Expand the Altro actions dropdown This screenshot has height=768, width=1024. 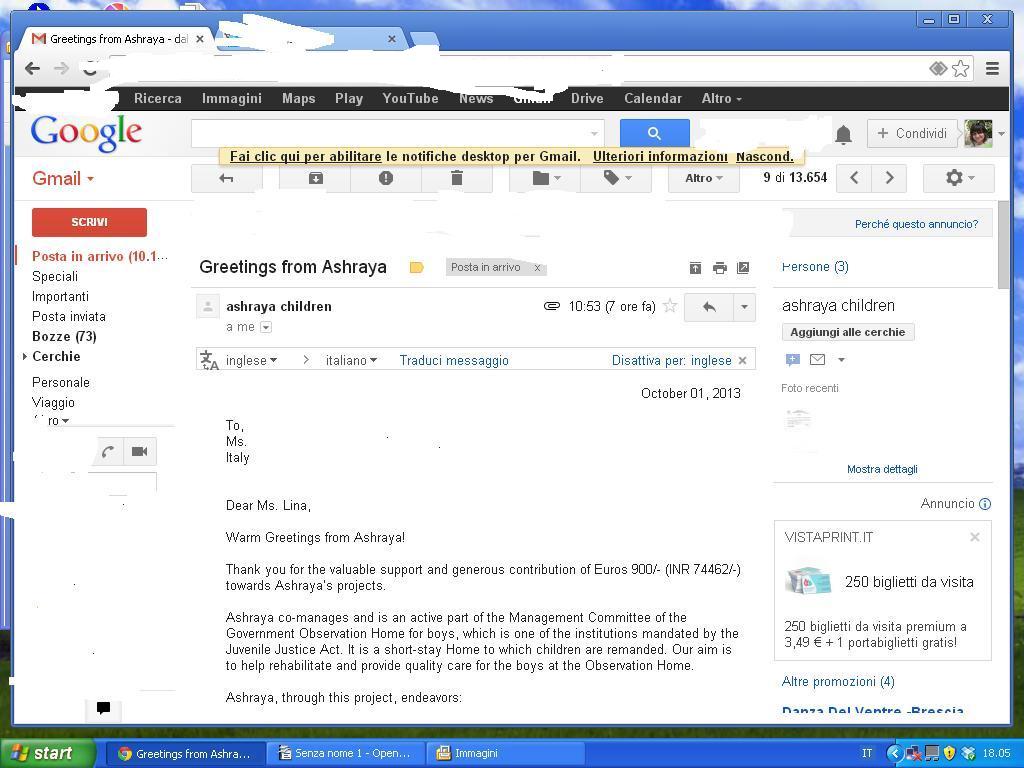pyautogui.click(x=703, y=178)
